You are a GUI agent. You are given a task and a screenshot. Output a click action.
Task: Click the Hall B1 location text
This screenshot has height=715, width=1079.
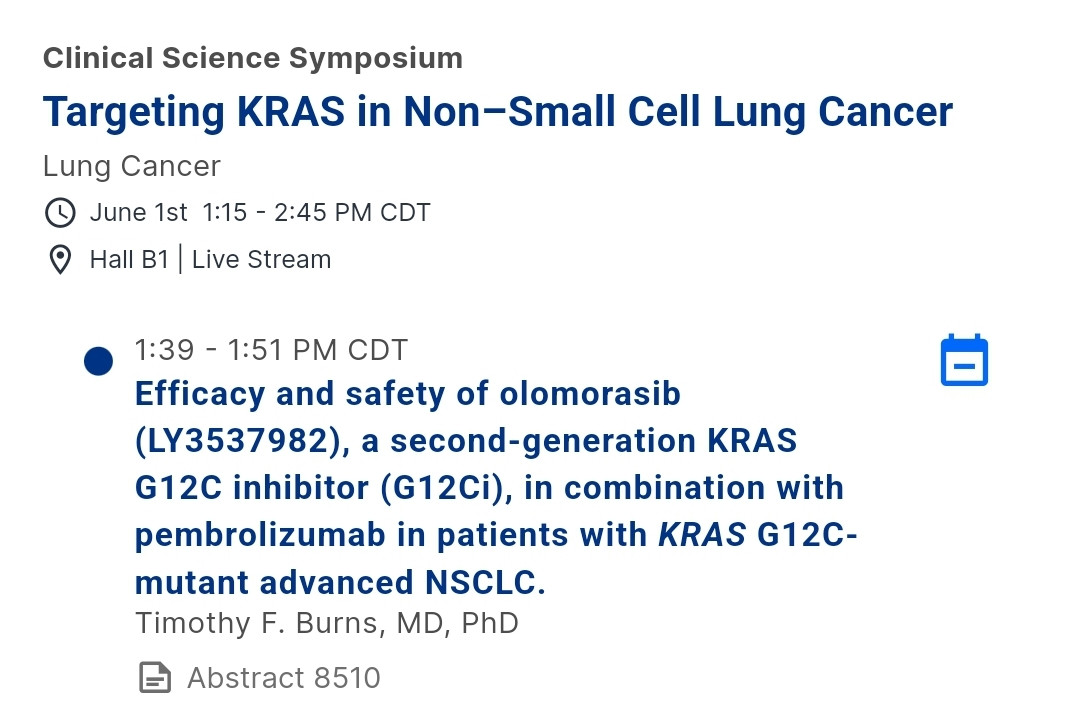[x=129, y=259]
